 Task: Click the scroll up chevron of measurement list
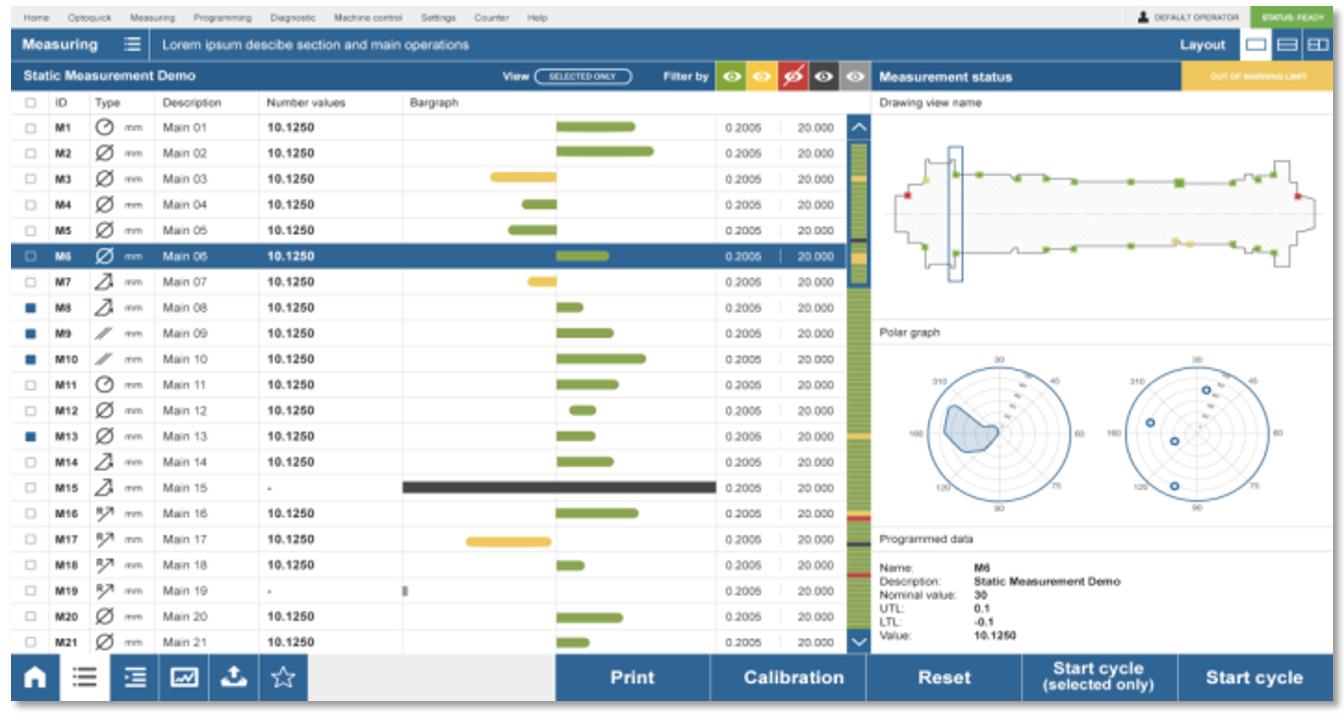[858, 128]
